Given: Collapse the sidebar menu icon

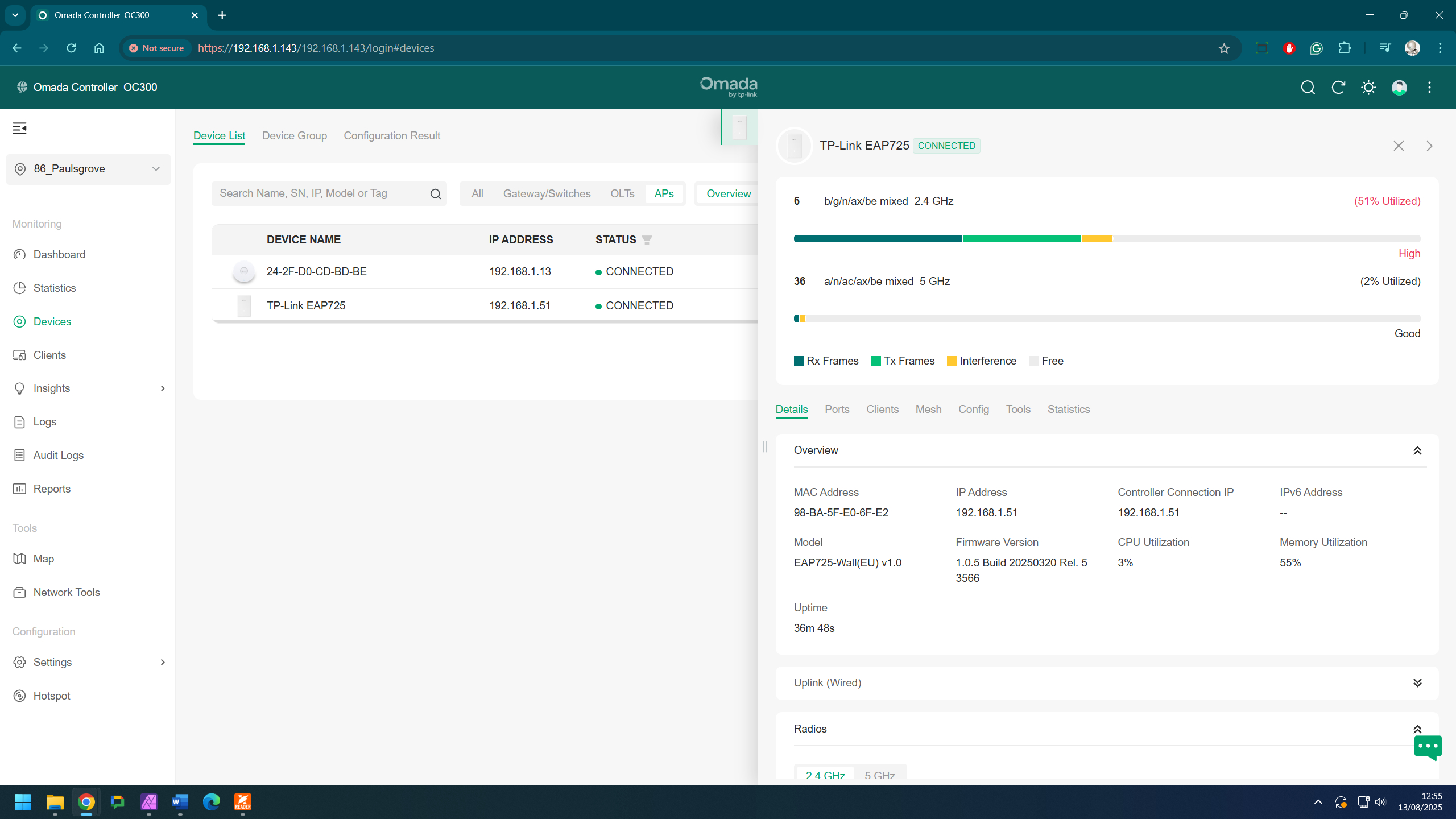Looking at the screenshot, I should tap(20, 128).
